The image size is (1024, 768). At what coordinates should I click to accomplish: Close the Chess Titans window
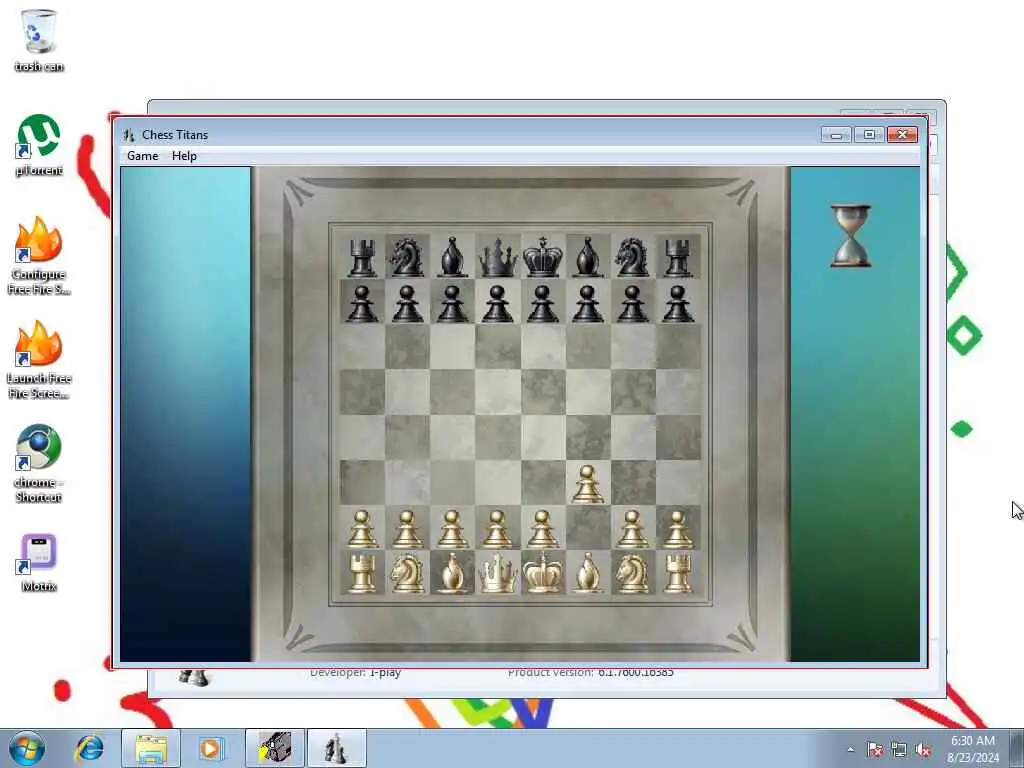pos(903,135)
